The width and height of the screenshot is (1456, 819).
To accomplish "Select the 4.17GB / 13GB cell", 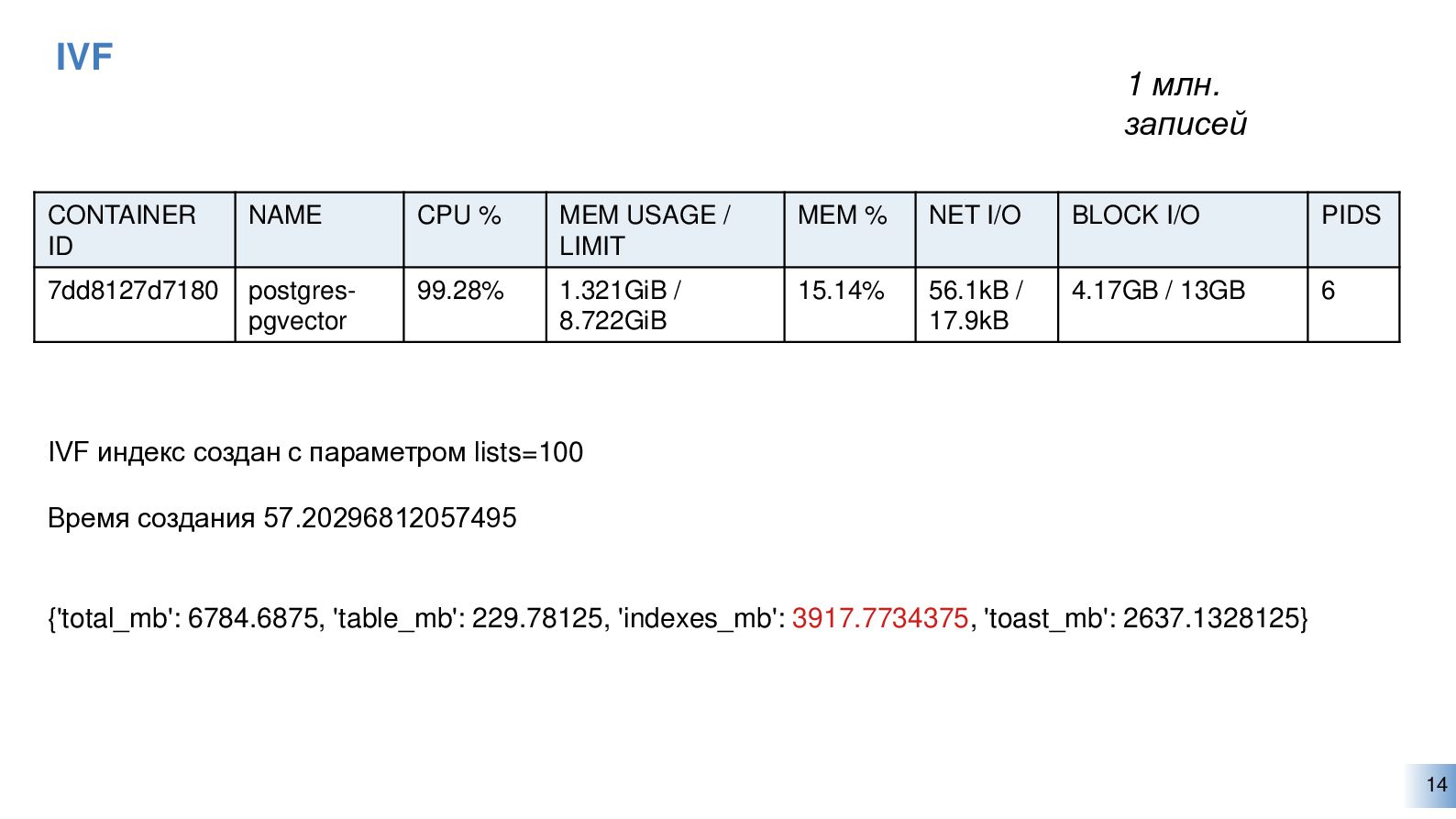I will [x=1183, y=305].
